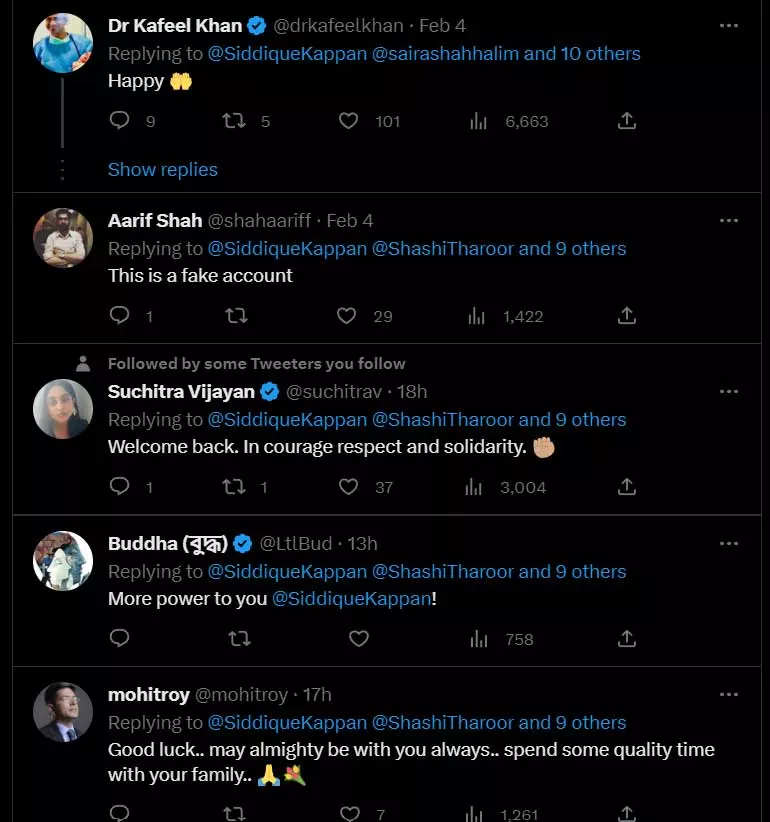The width and height of the screenshot is (770, 822).
Task: Open three-dot menu on Aarif Shah's tweet
Action: point(728,220)
